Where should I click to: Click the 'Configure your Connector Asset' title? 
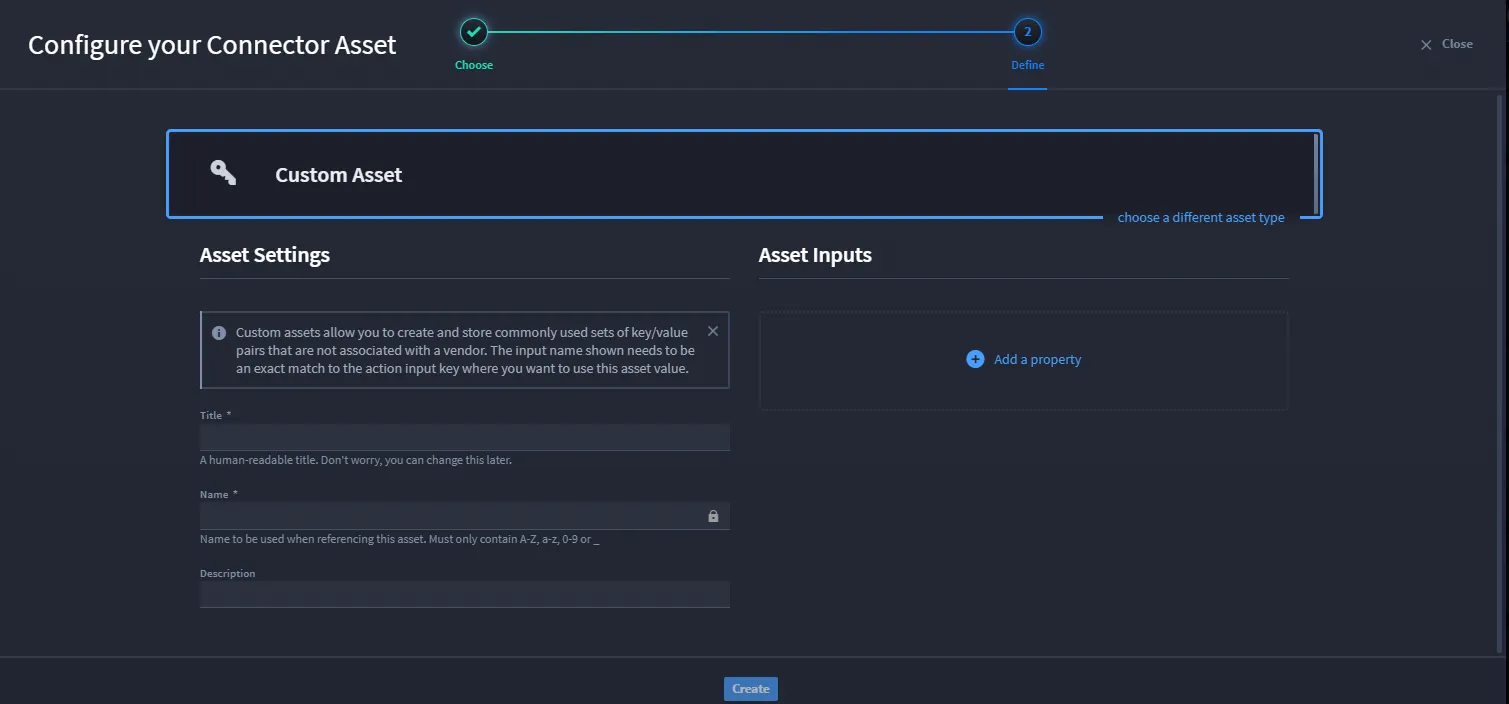coord(212,45)
